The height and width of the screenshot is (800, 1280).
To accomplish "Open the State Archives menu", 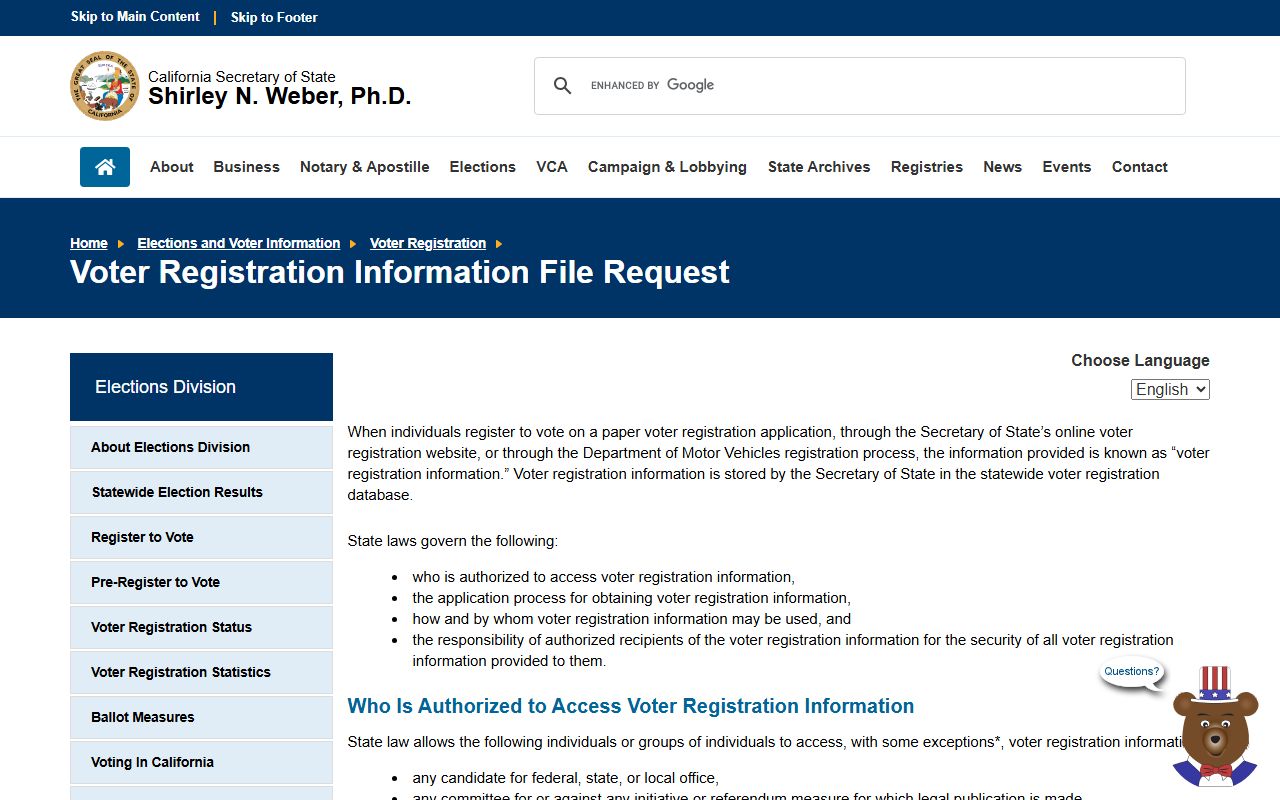I will pyautogui.click(x=819, y=167).
